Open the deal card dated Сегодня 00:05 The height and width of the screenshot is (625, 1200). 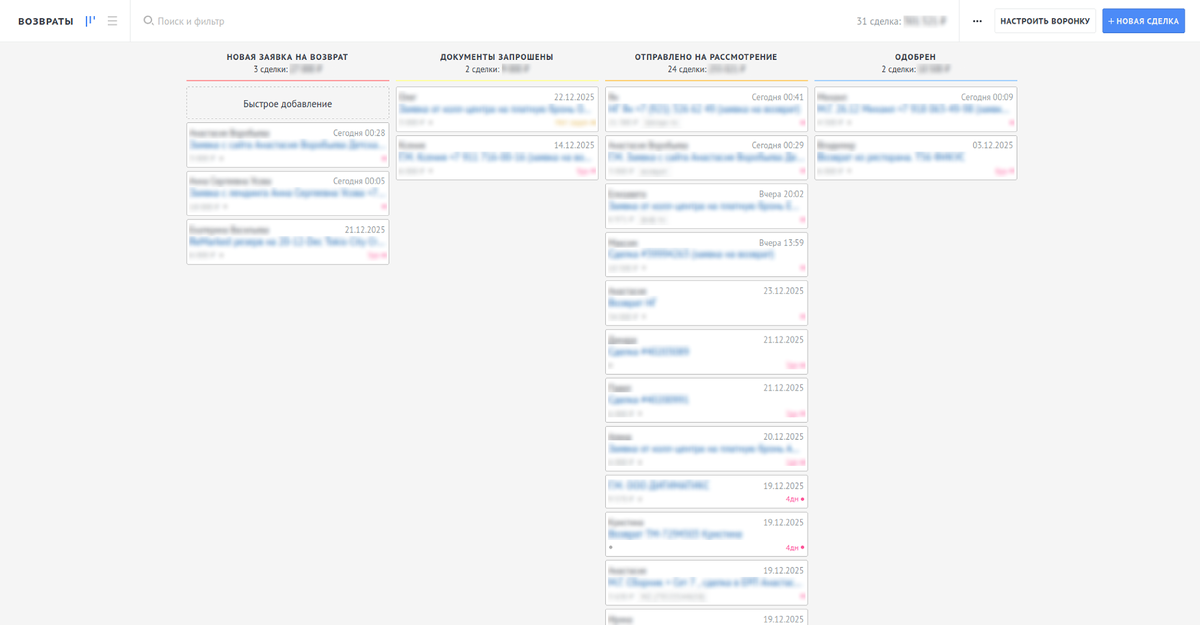288,193
